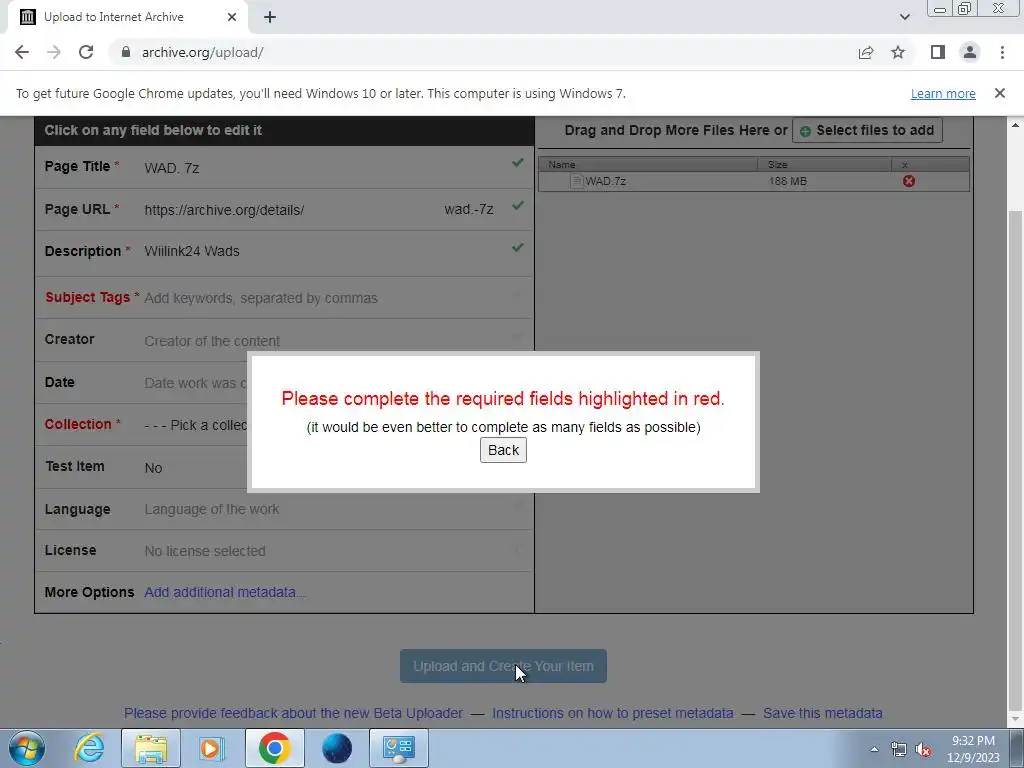1024x768 pixels.
Task: Click Save this metadata link
Action: [x=822, y=713]
